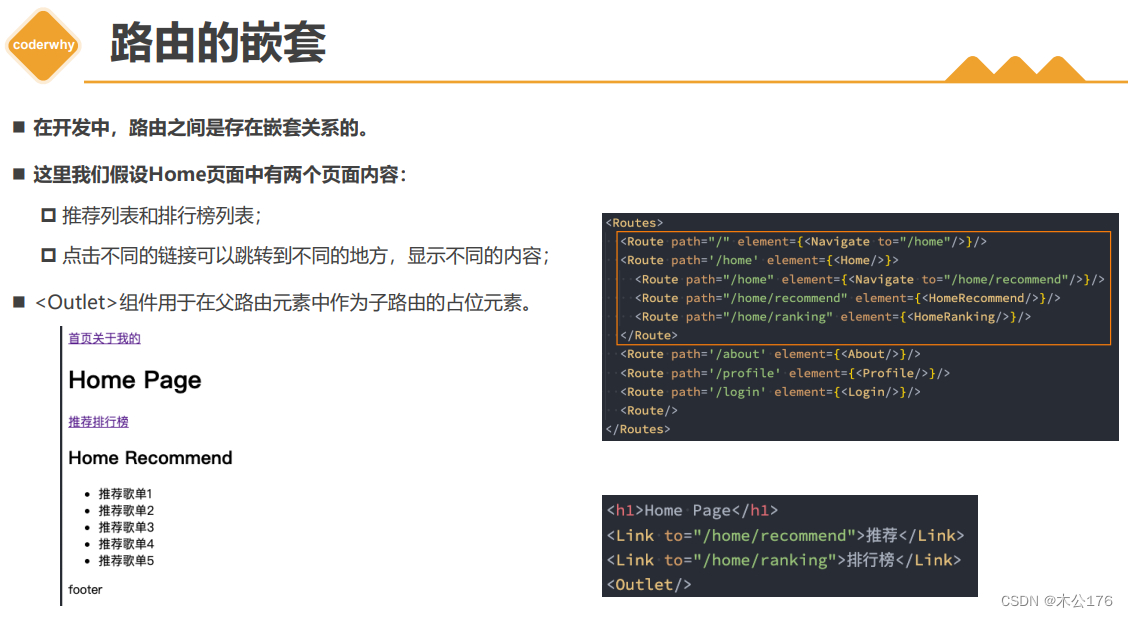Click the orange triangles decoration top right
Viewport: 1128px width, 618px height.
coord(1017,69)
